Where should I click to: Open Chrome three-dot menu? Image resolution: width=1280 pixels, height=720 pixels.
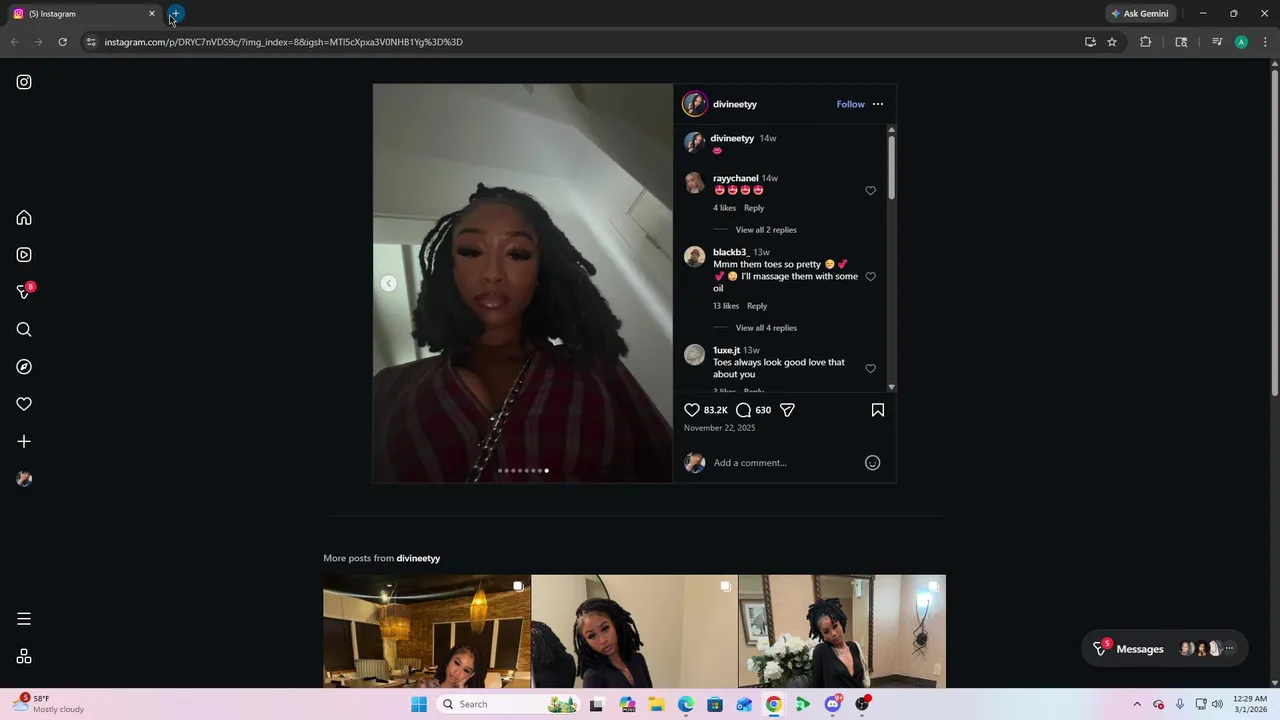coord(1265,42)
